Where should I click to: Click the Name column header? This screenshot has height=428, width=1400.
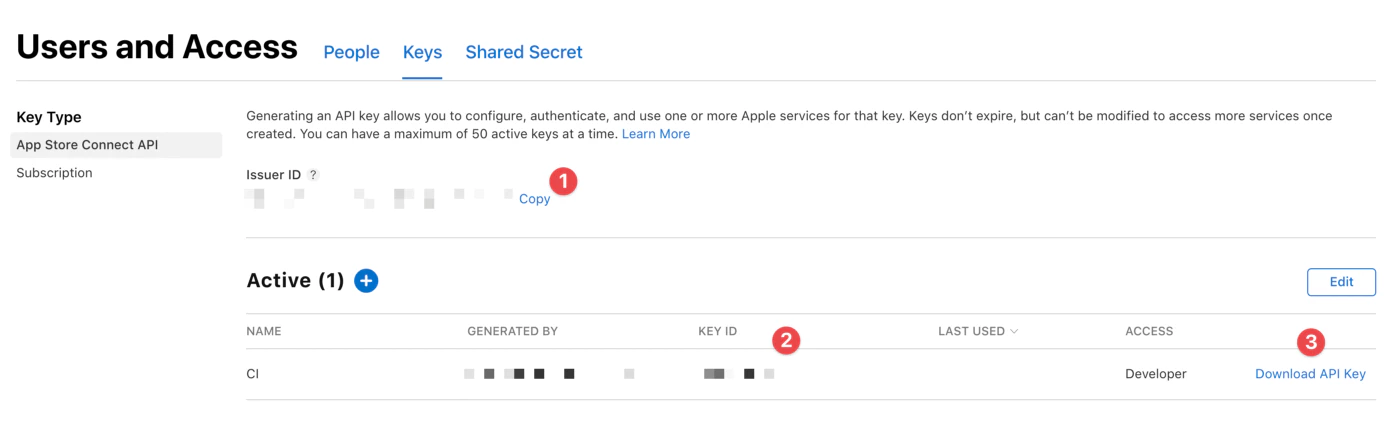(x=264, y=331)
